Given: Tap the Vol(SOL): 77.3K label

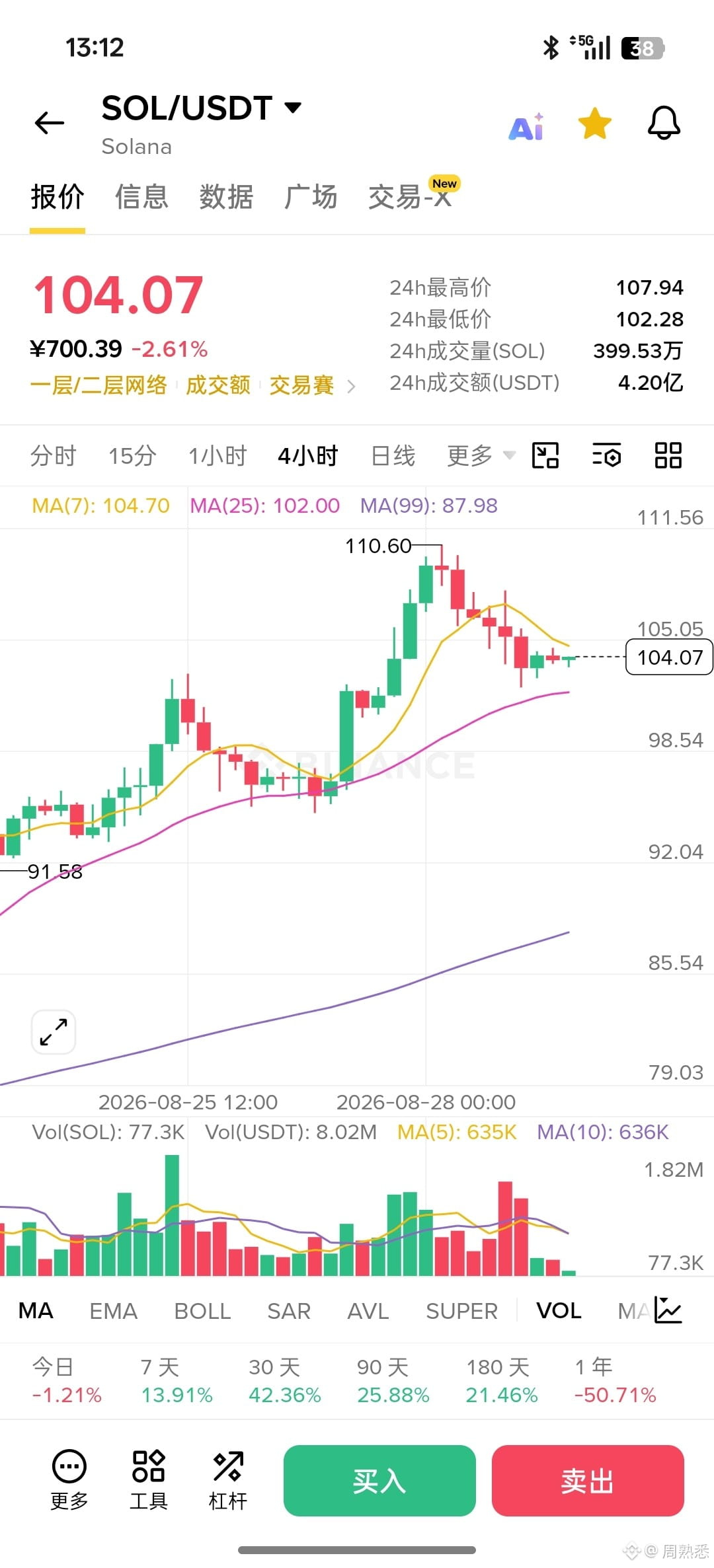Looking at the screenshot, I should (108, 1132).
